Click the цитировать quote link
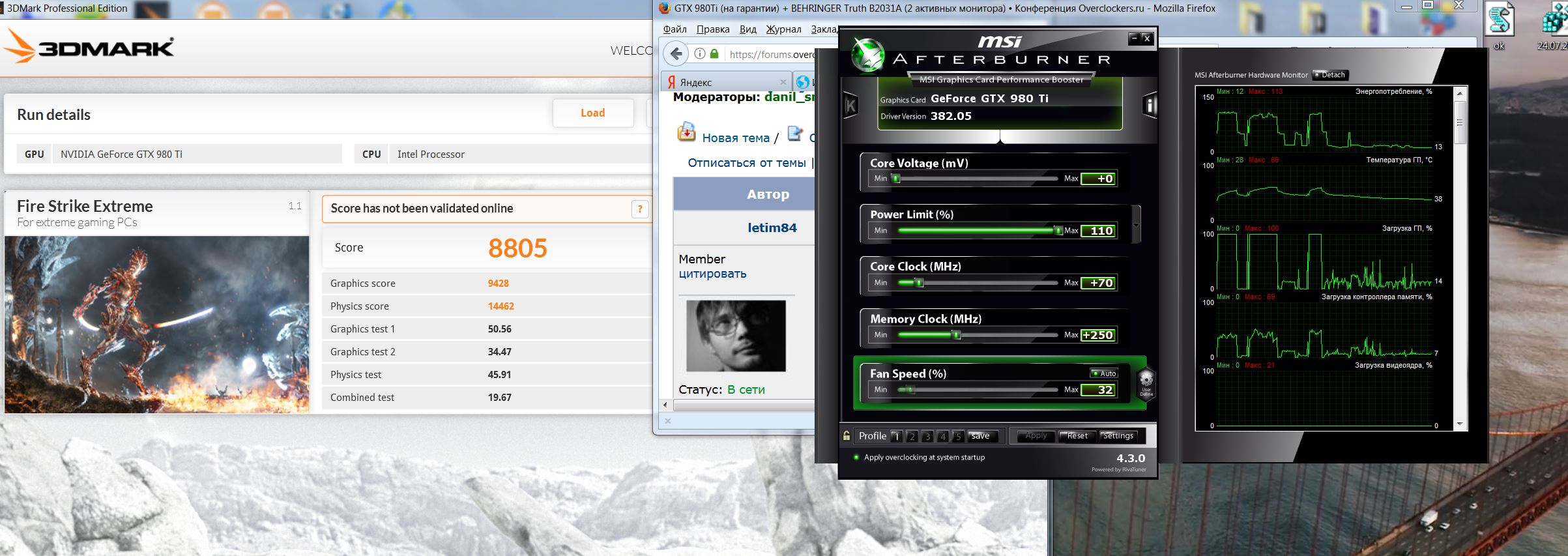1568x556 pixels. click(712, 274)
